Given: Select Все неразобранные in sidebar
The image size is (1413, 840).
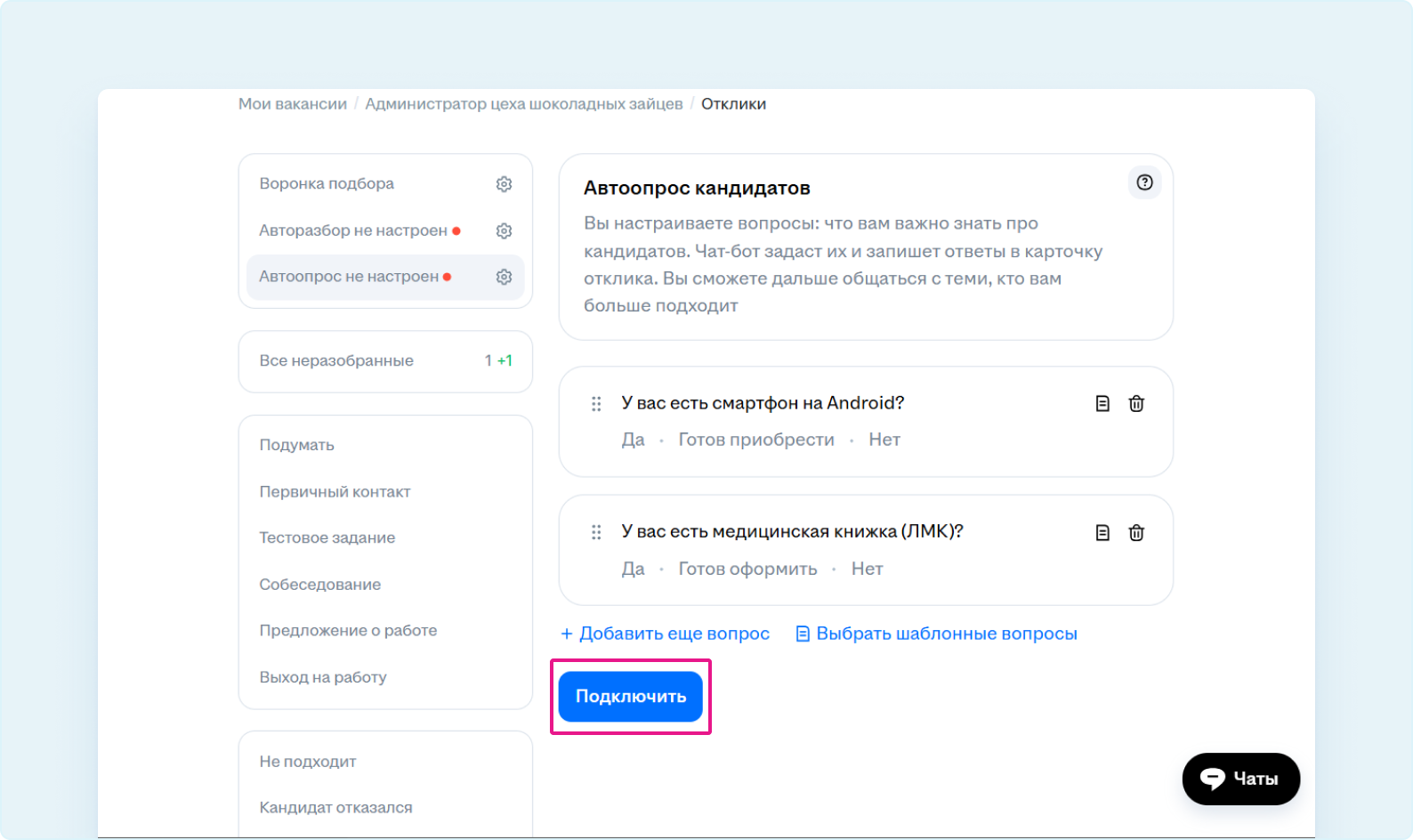Looking at the screenshot, I should [336, 360].
